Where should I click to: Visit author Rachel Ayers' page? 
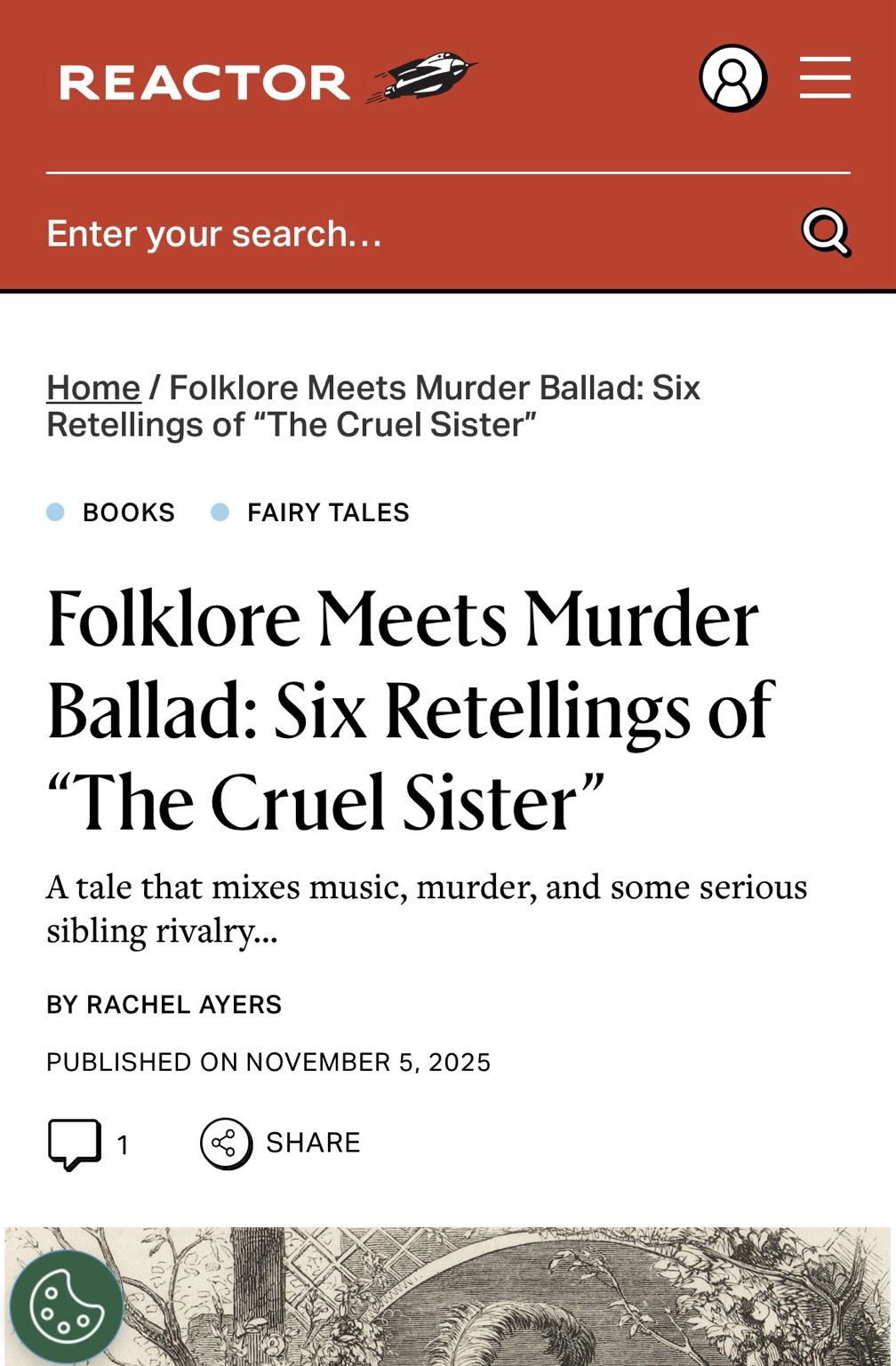(x=184, y=1005)
